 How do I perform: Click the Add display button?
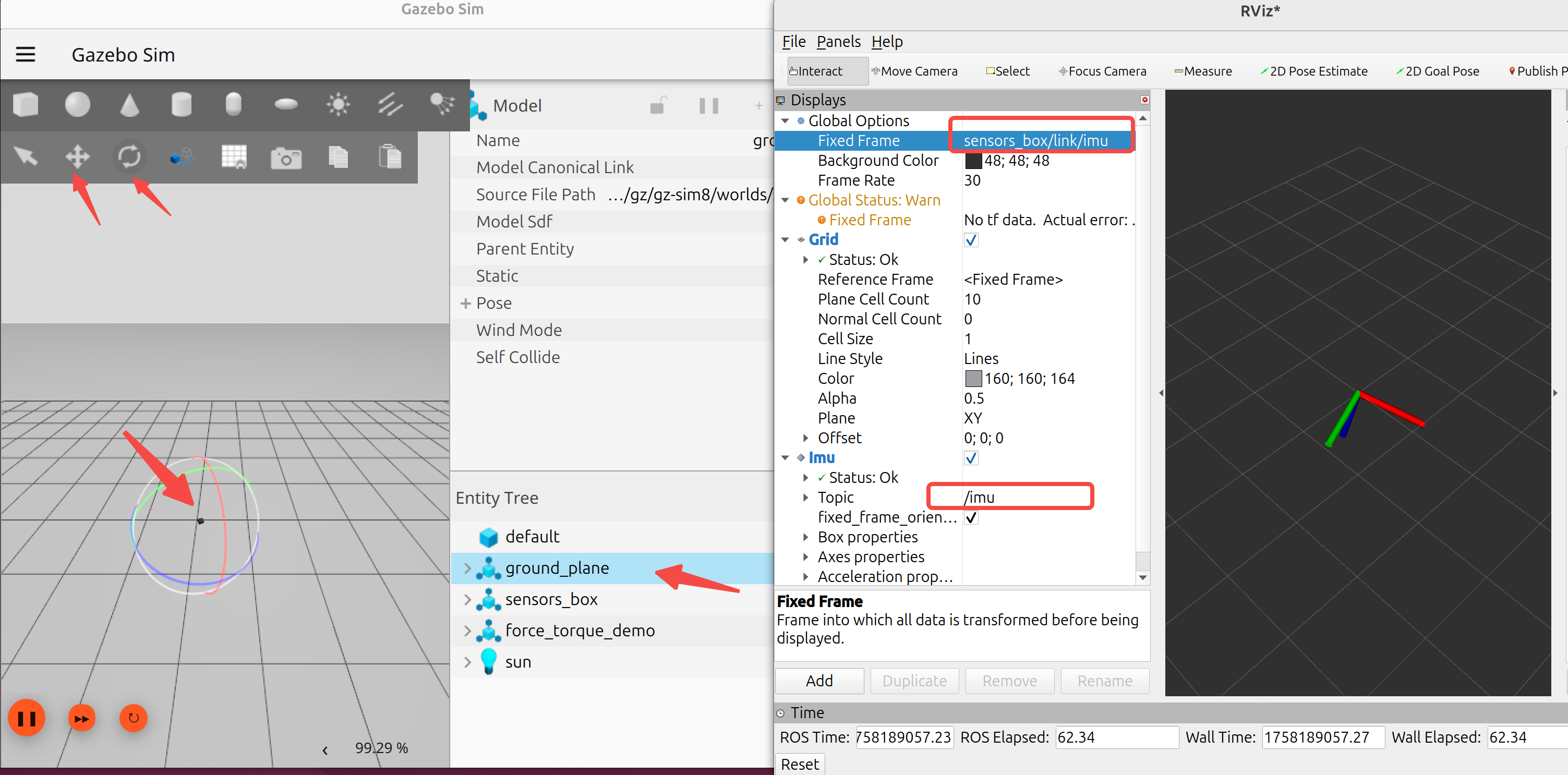(819, 681)
